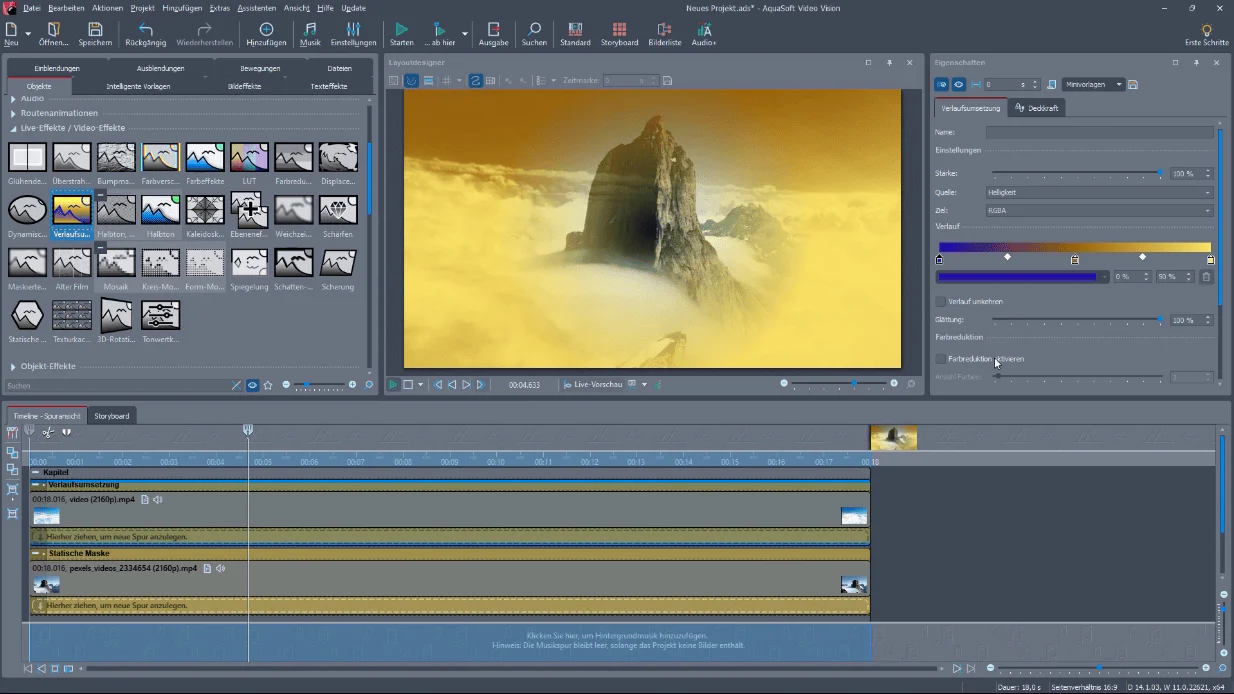Screen dimensions: 1234x694
Task: Select the Texturkachelung effect icon
Action: pos(72,315)
